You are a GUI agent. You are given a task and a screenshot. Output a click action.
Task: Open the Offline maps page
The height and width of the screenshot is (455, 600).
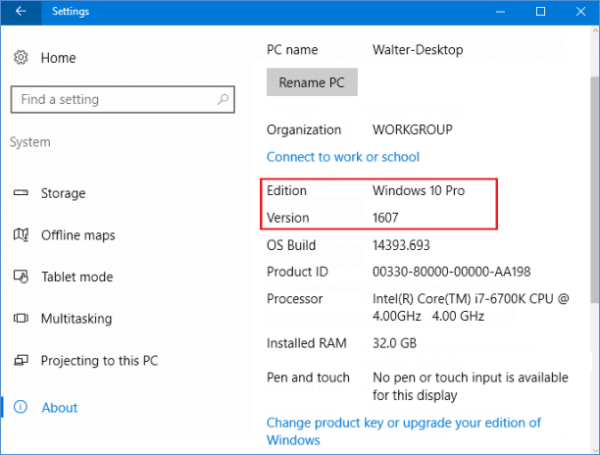(x=78, y=235)
